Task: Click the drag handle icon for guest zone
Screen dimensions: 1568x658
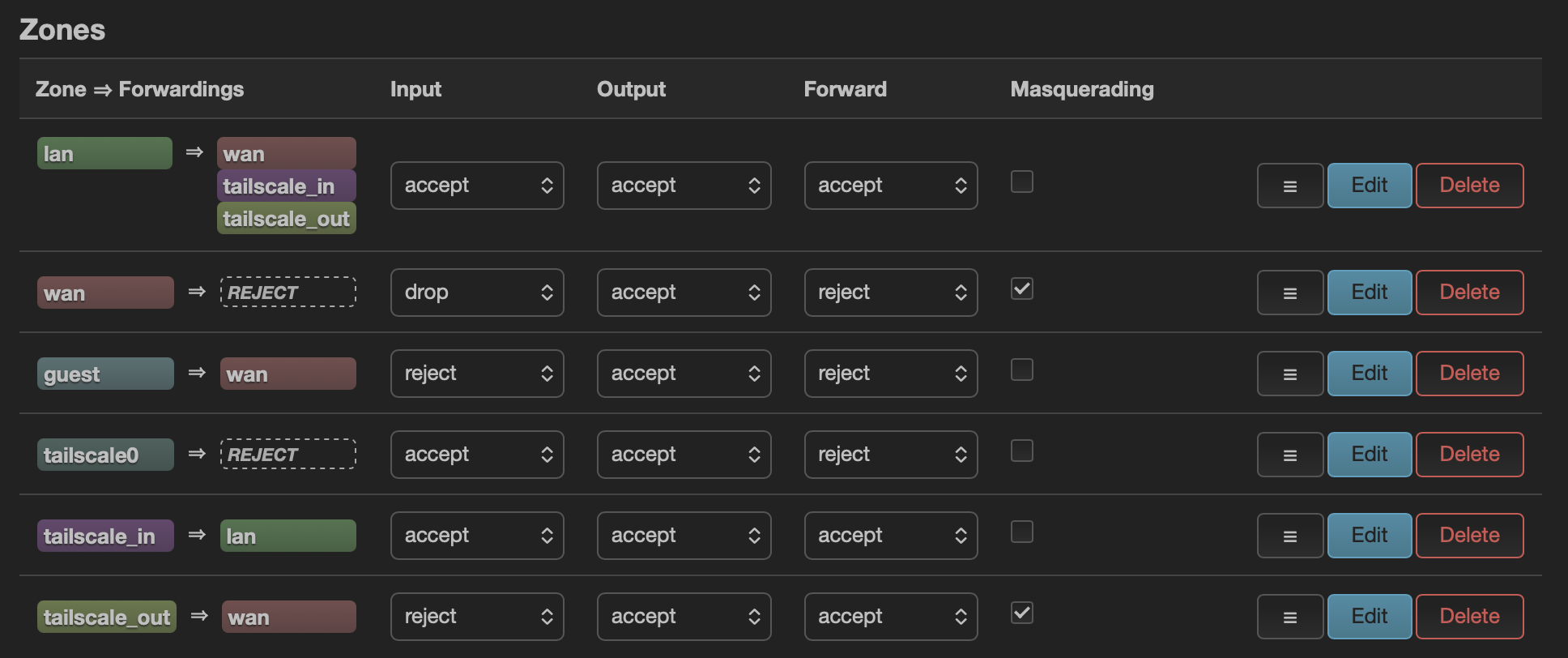Action: 1289,374
